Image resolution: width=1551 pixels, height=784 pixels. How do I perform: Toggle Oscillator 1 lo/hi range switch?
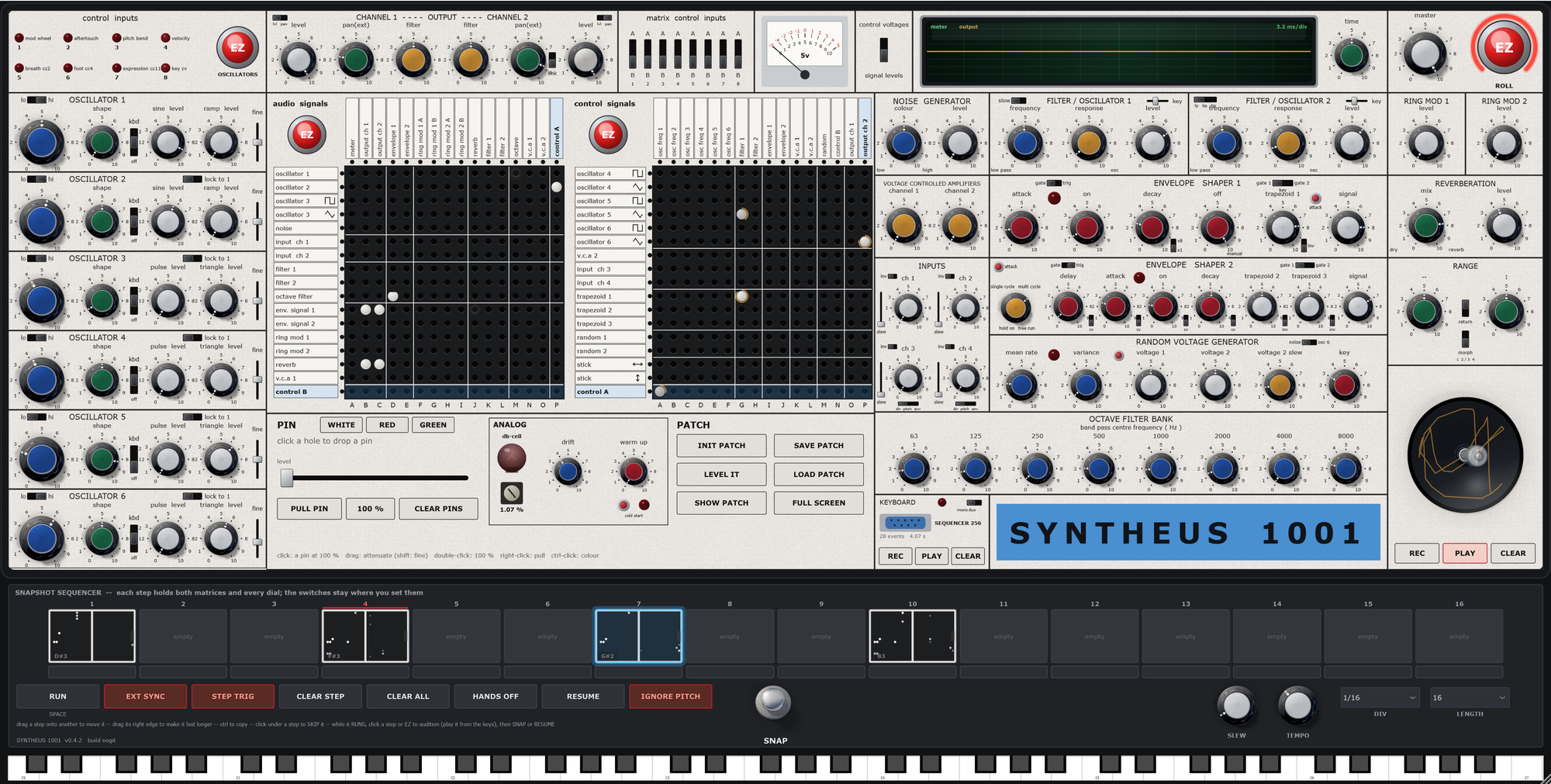(36, 100)
